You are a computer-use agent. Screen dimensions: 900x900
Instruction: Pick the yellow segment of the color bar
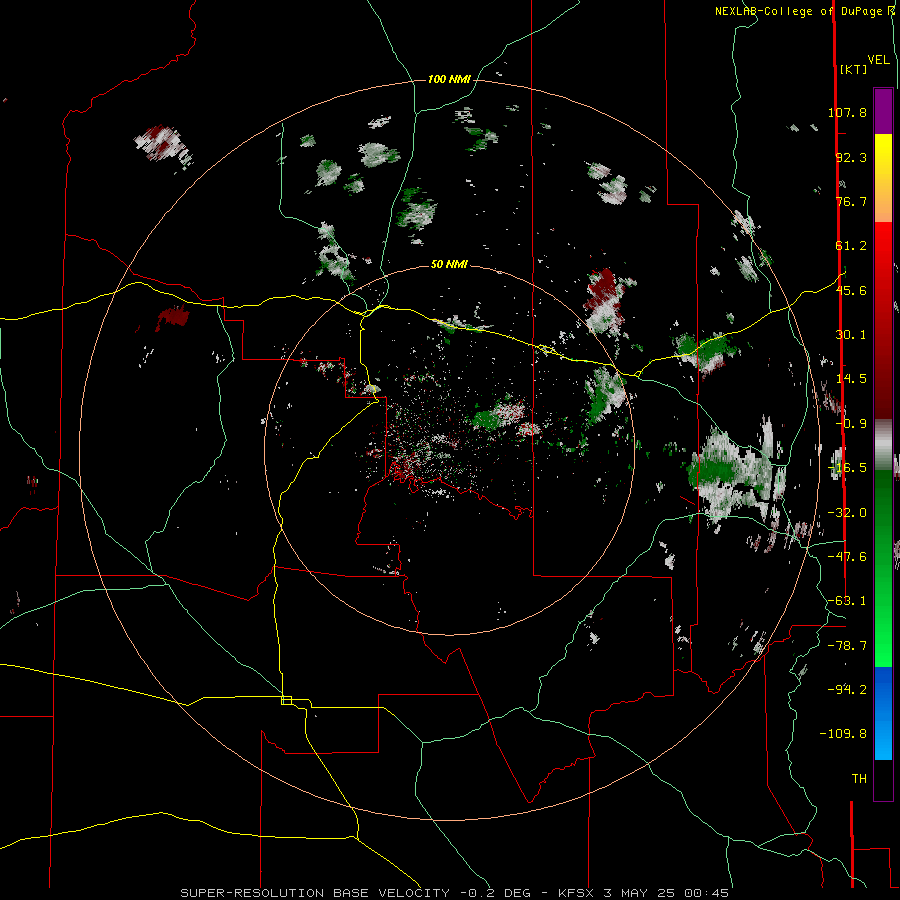tap(883, 156)
